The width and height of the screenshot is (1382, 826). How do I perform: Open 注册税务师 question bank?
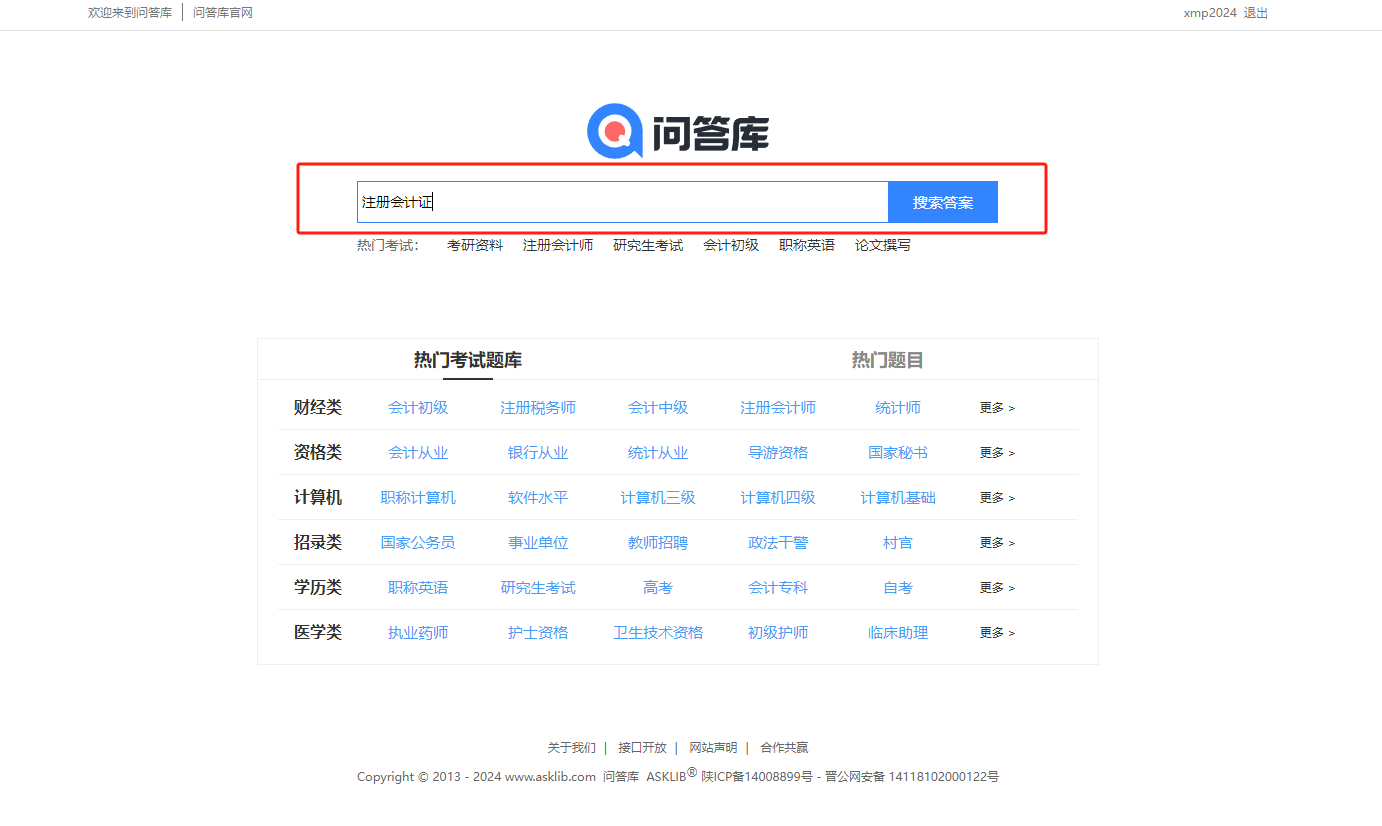[538, 408]
